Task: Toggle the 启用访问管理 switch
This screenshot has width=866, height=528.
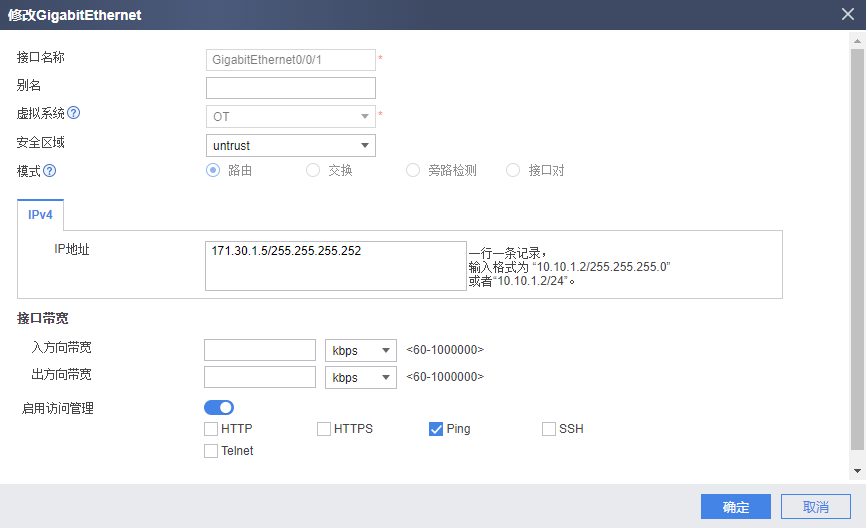Action: tap(219, 407)
